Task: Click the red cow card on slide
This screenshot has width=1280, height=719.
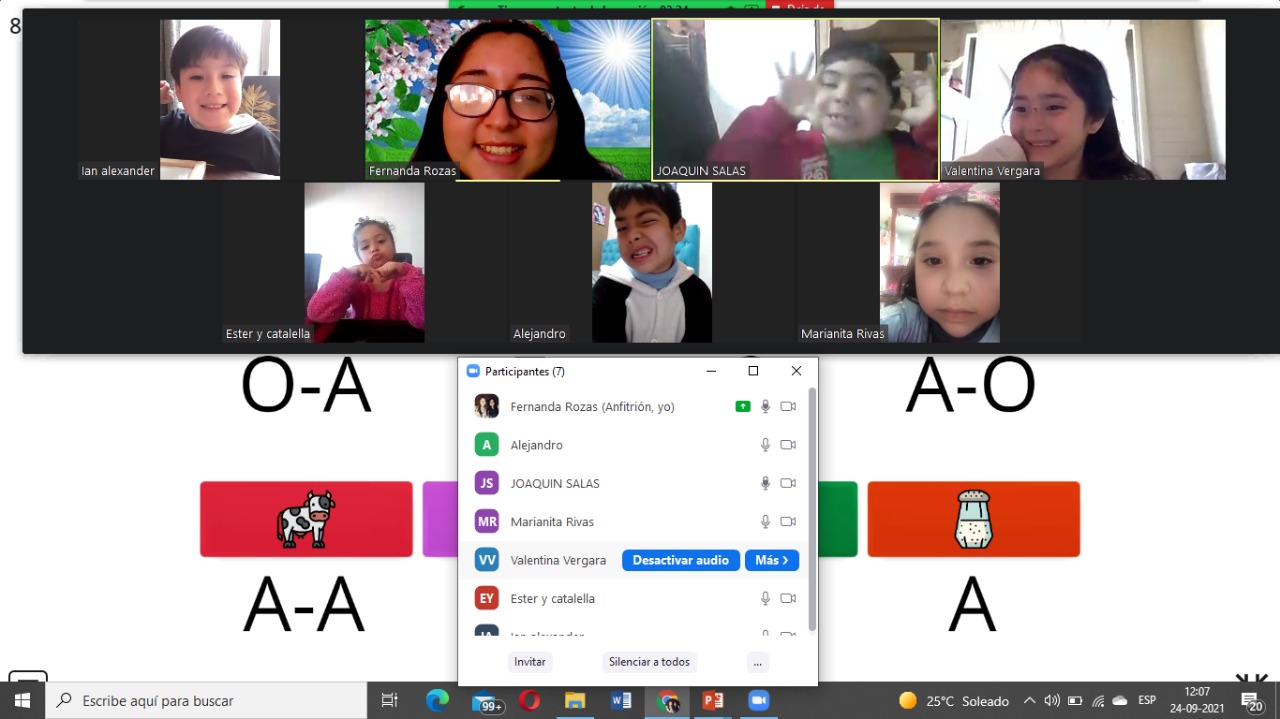Action: pos(306,519)
